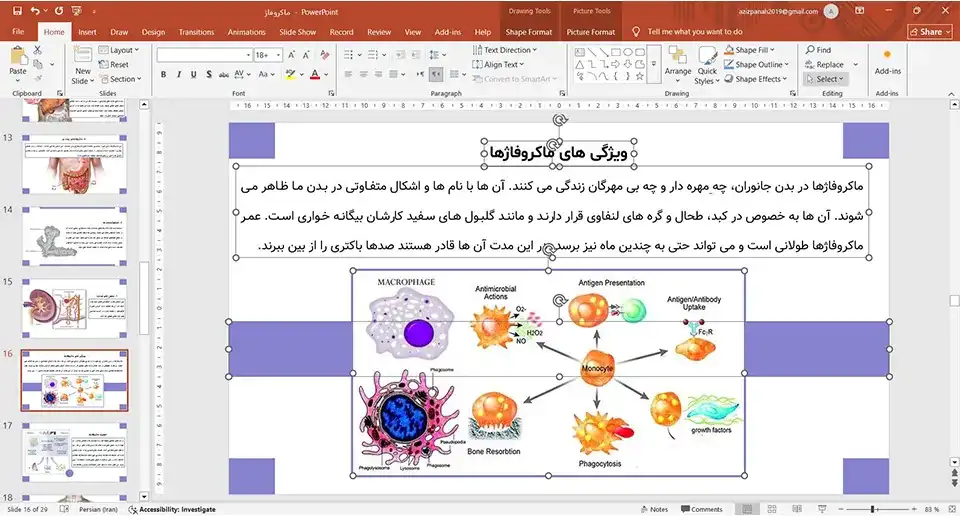This screenshot has height=516, width=960.
Task: Open the Transitions tab
Action: (196, 32)
